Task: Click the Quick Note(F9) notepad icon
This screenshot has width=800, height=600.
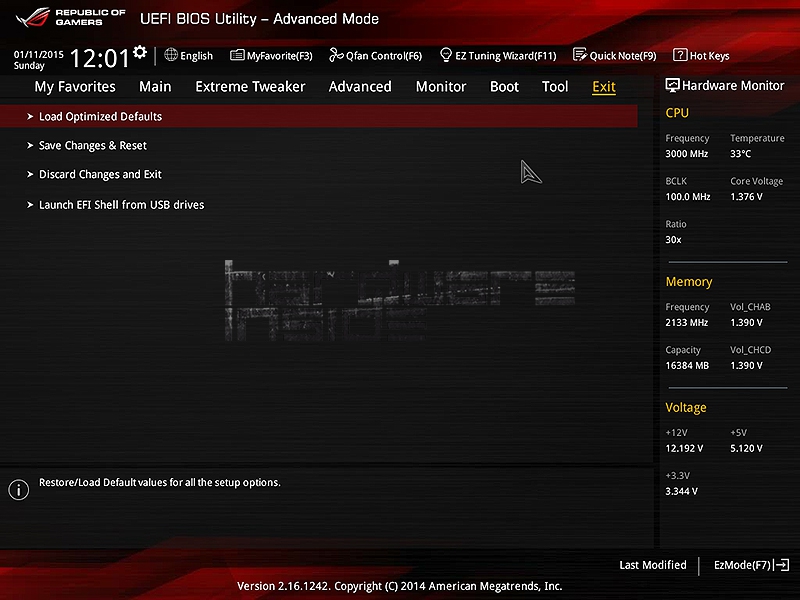Action: coord(580,55)
